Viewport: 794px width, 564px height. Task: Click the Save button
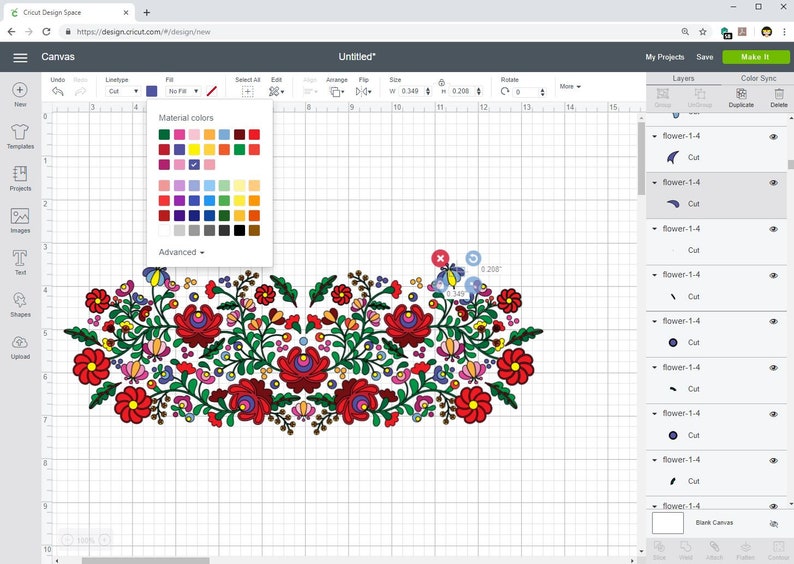click(x=704, y=57)
